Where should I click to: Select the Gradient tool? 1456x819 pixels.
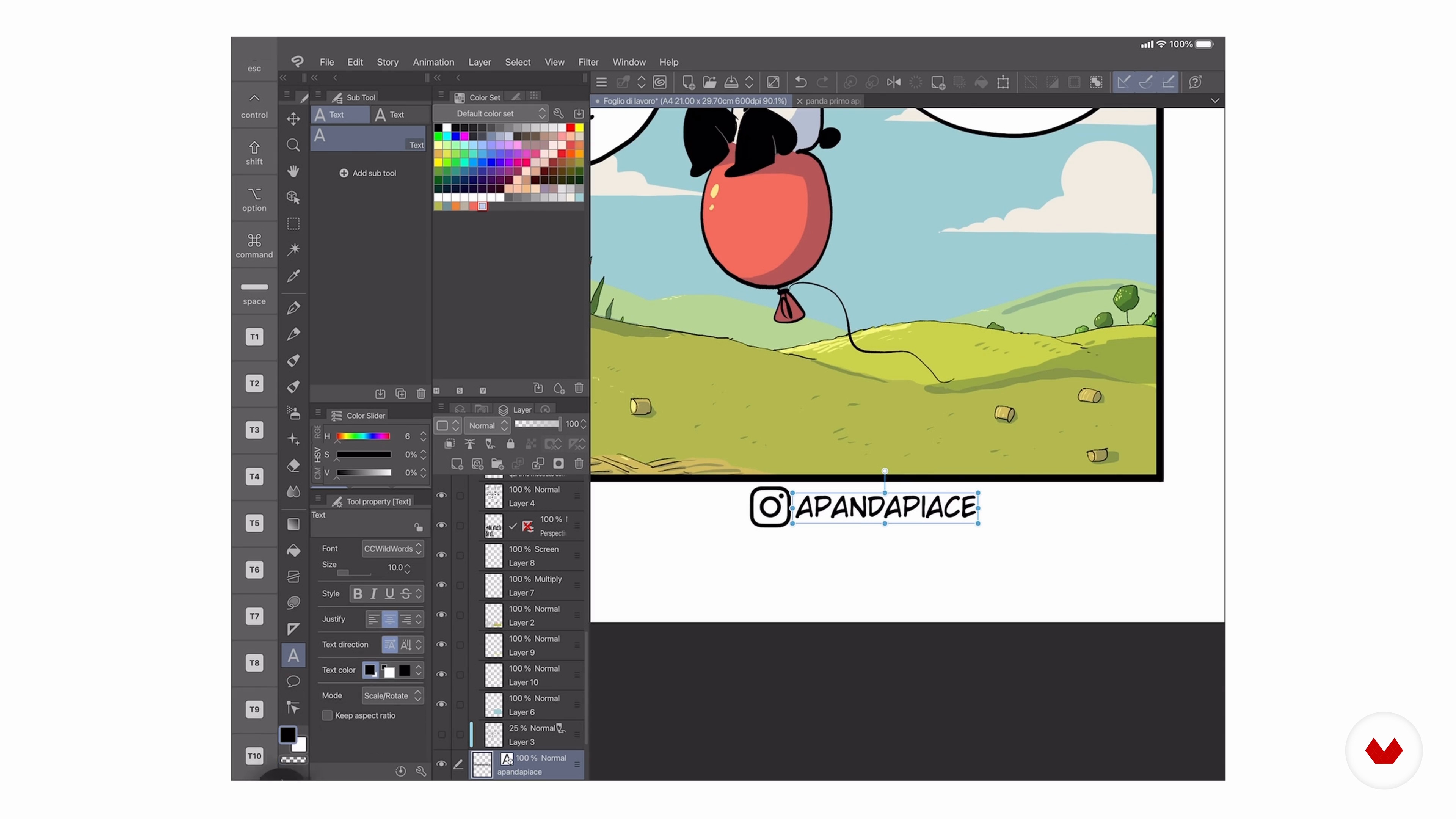(x=293, y=524)
